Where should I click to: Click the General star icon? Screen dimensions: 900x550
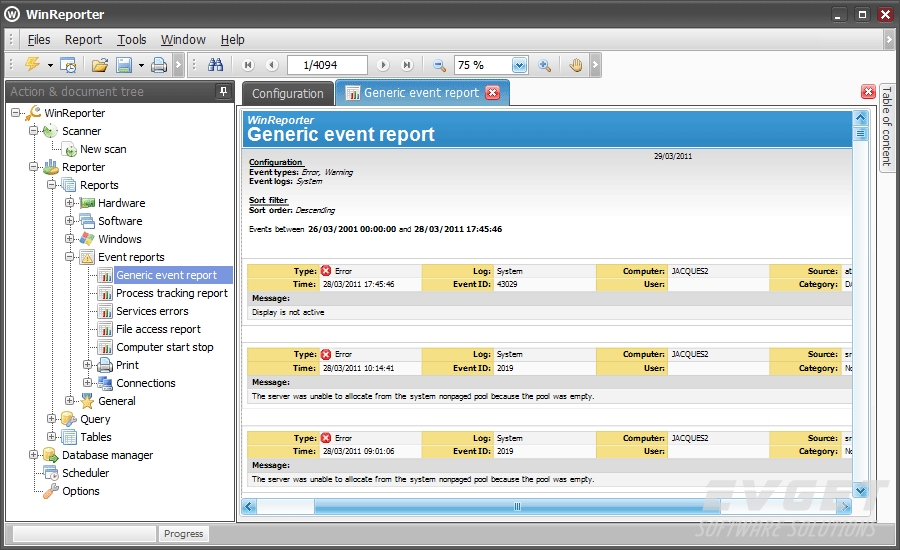pyautogui.click(x=87, y=401)
